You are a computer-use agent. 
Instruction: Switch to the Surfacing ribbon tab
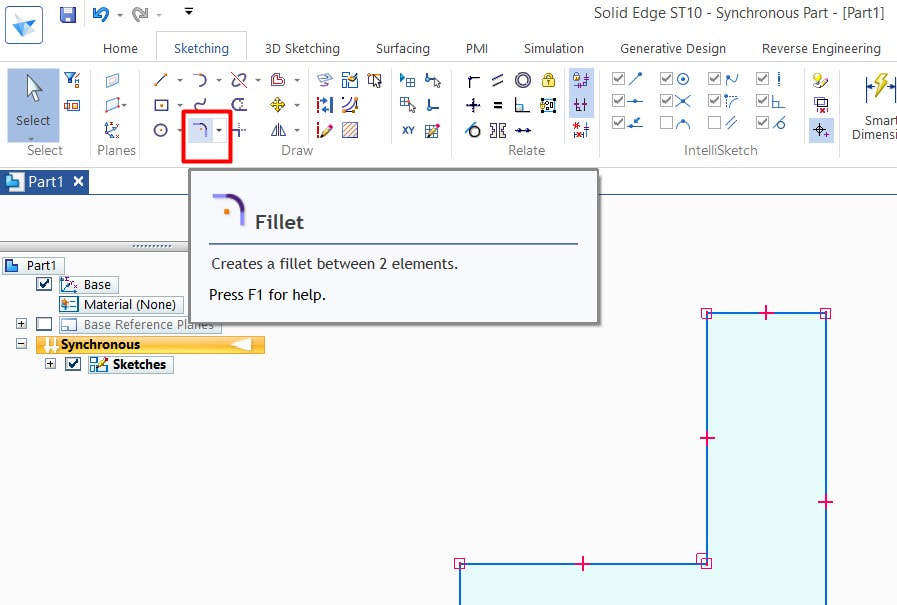point(402,48)
